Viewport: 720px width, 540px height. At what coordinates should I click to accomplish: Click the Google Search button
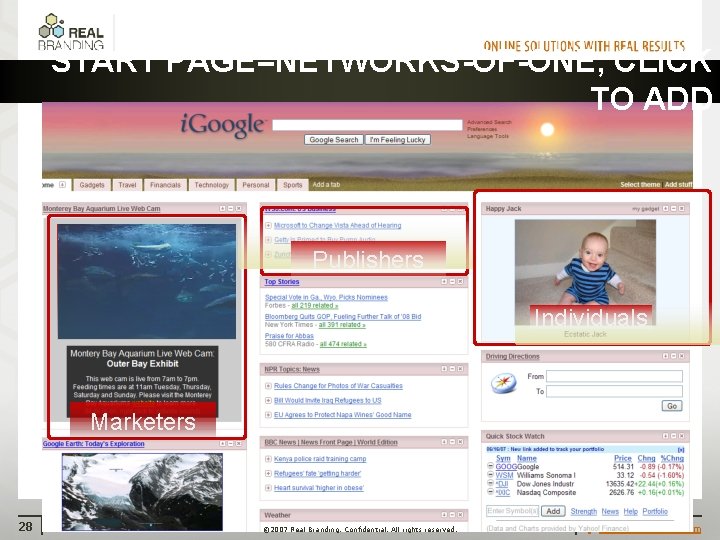click(334, 140)
